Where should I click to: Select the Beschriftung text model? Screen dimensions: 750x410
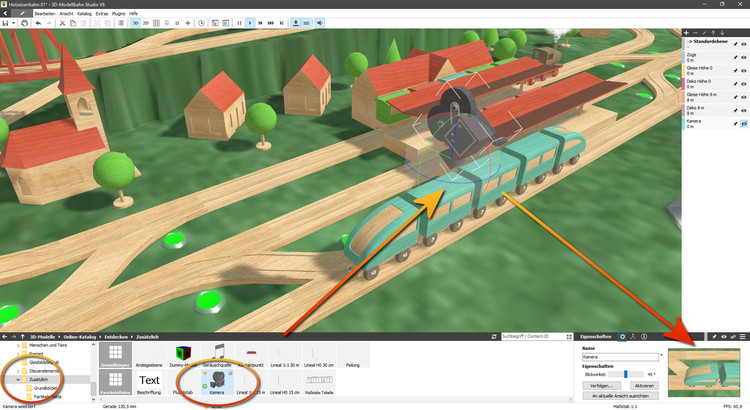click(149, 382)
